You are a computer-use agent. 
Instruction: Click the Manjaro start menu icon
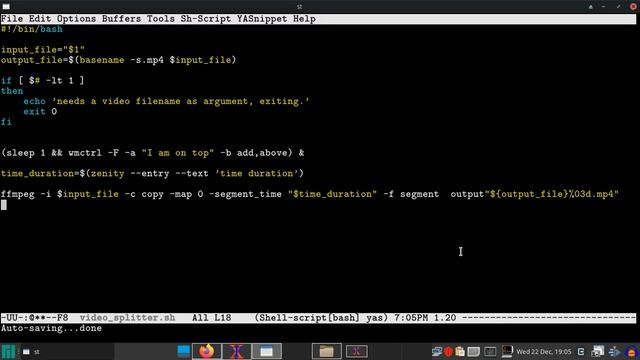[x=8, y=351]
